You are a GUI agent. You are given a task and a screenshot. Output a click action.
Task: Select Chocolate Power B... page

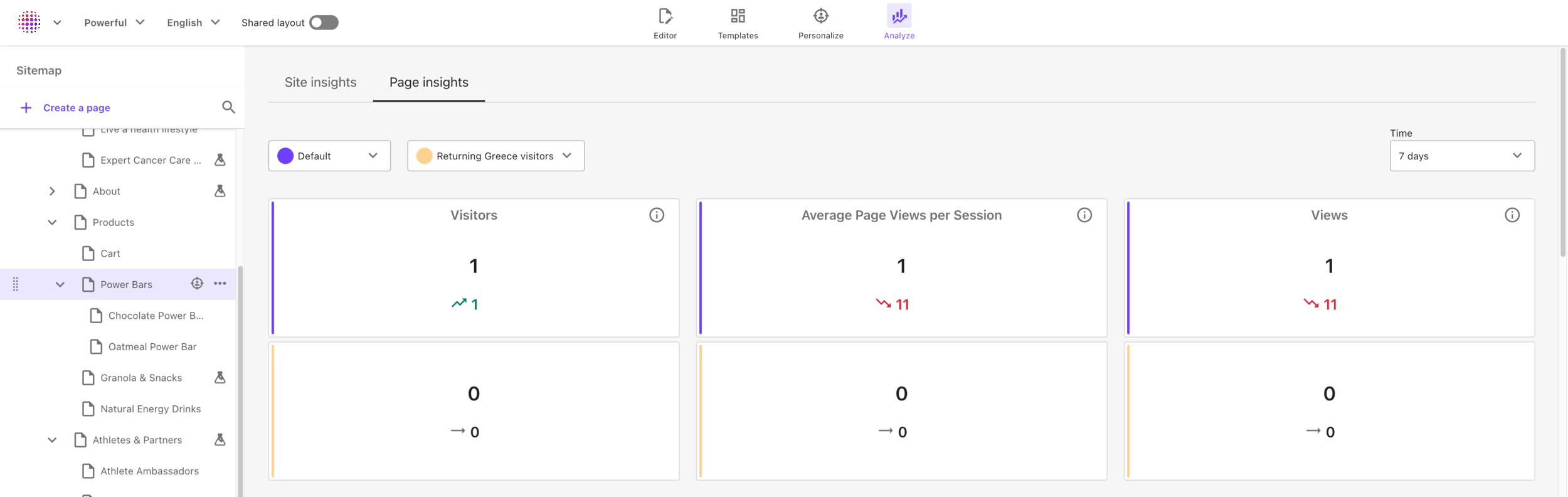156,316
